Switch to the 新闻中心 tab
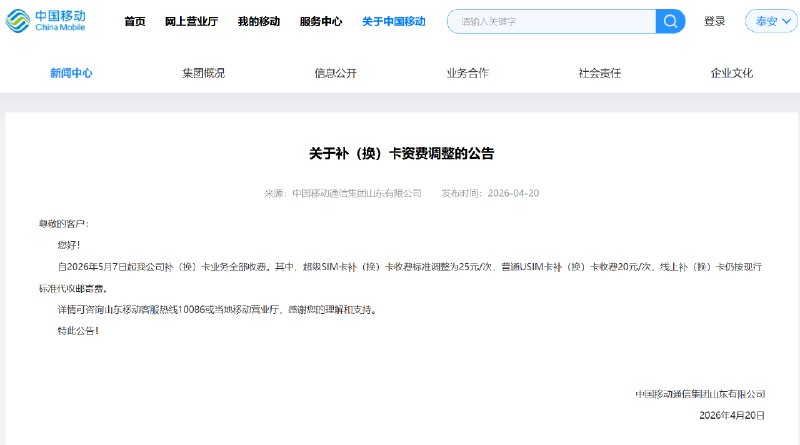Screen dimensions: 800x445 pyautogui.click(x=71, y=73)
